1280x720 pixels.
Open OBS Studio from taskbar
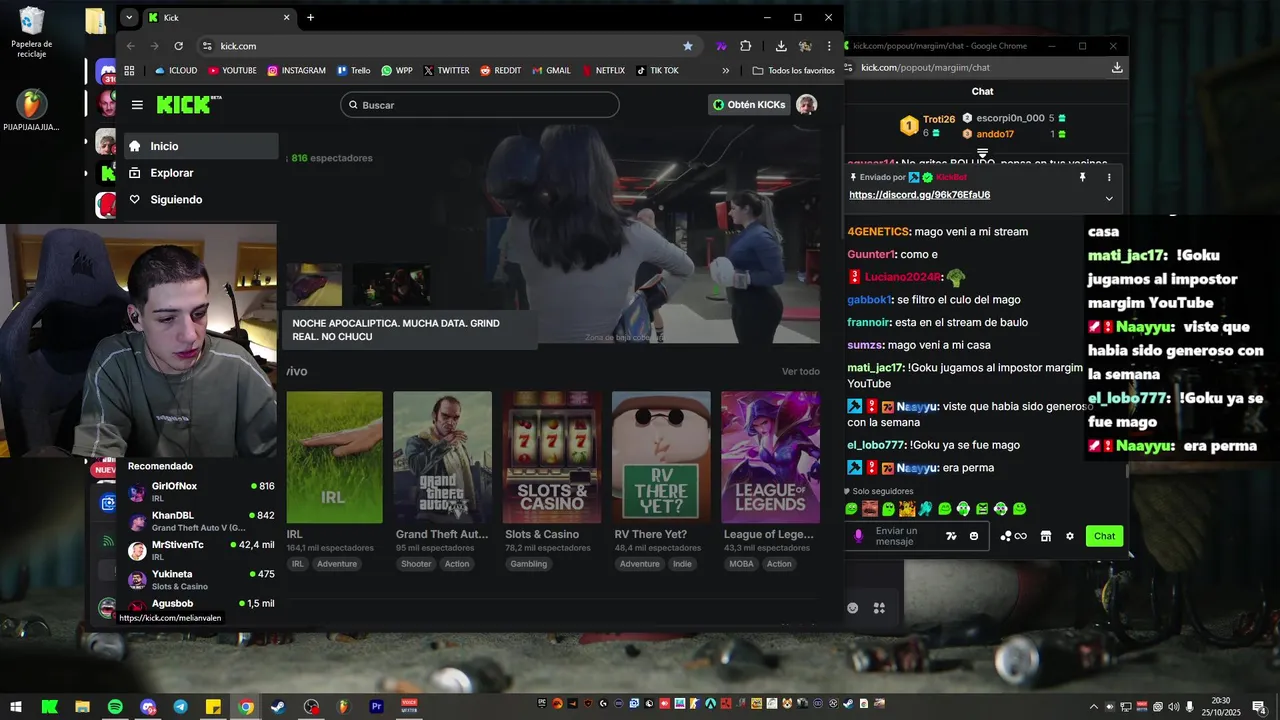click(311, 707)
